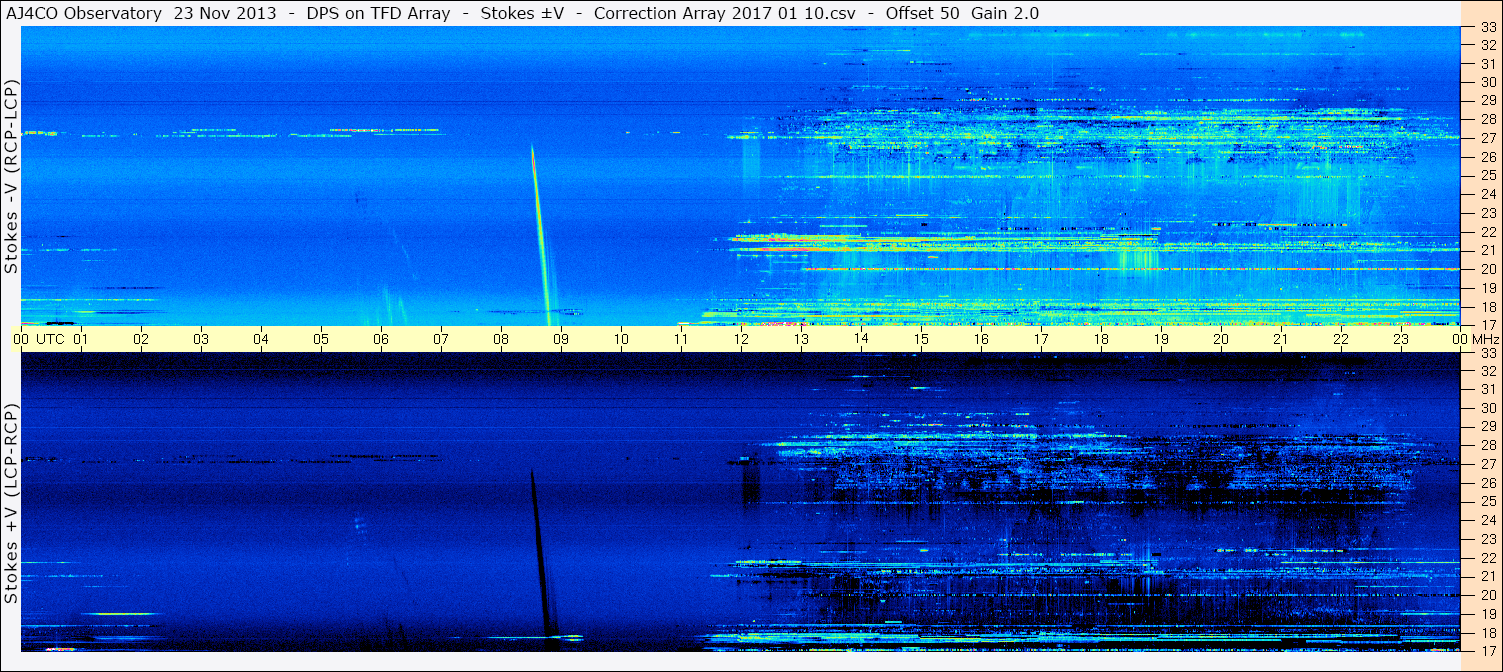
Task: Click the 09 hour mark on UTC axis
Action: click(x=561, y=339)
